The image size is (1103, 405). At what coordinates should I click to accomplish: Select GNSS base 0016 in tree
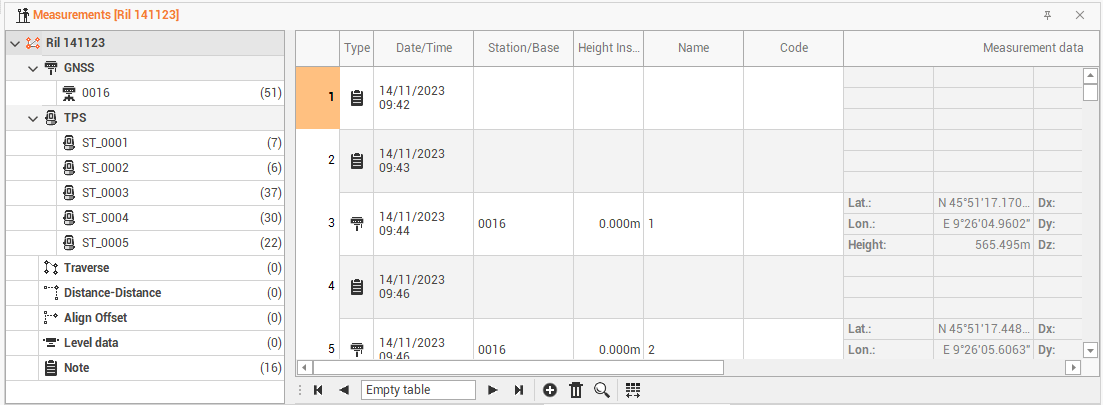click(96, 93)
